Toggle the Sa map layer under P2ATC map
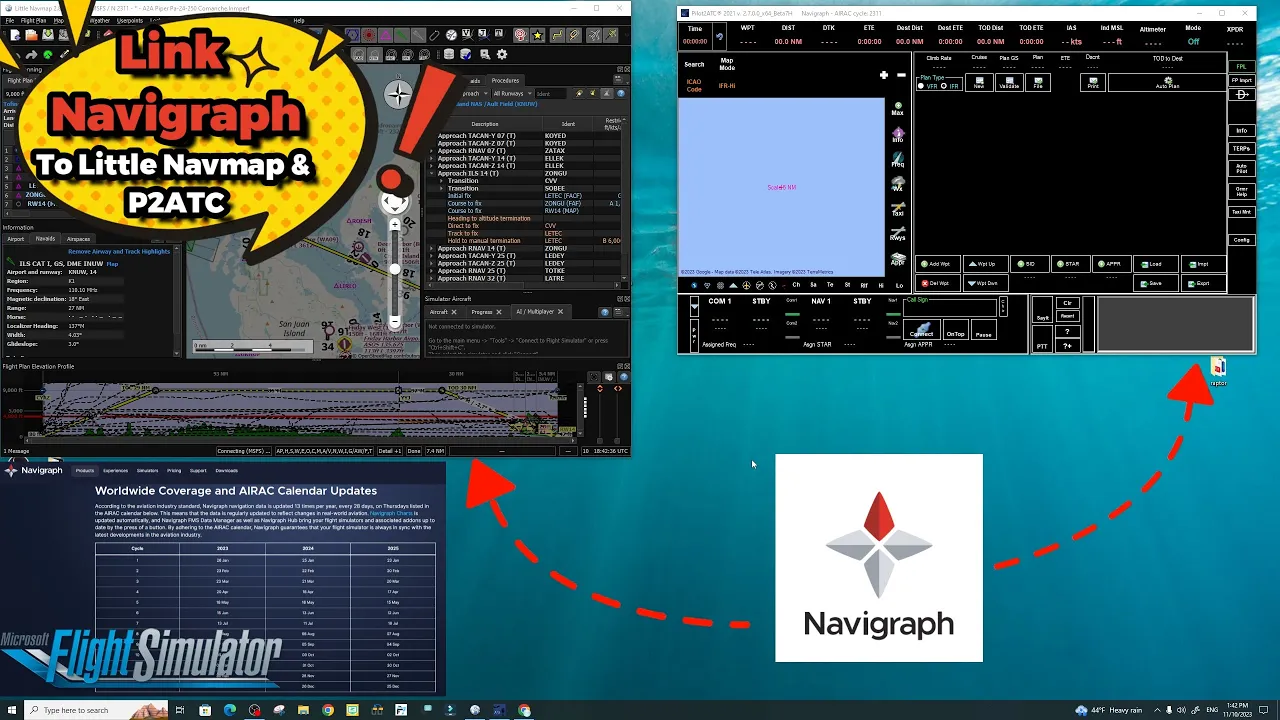1280x720 pixels. [x=813, y=285]
